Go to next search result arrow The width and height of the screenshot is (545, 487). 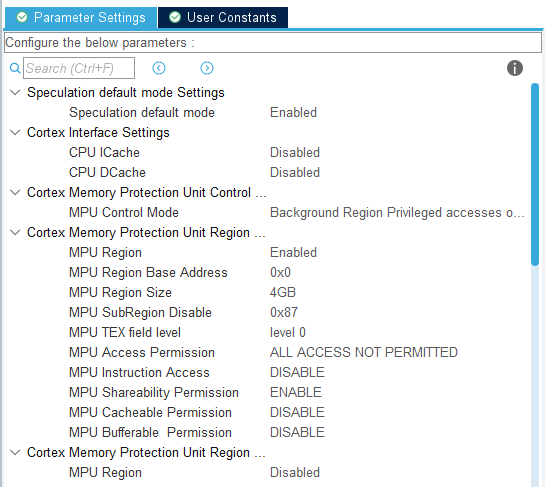207,68
